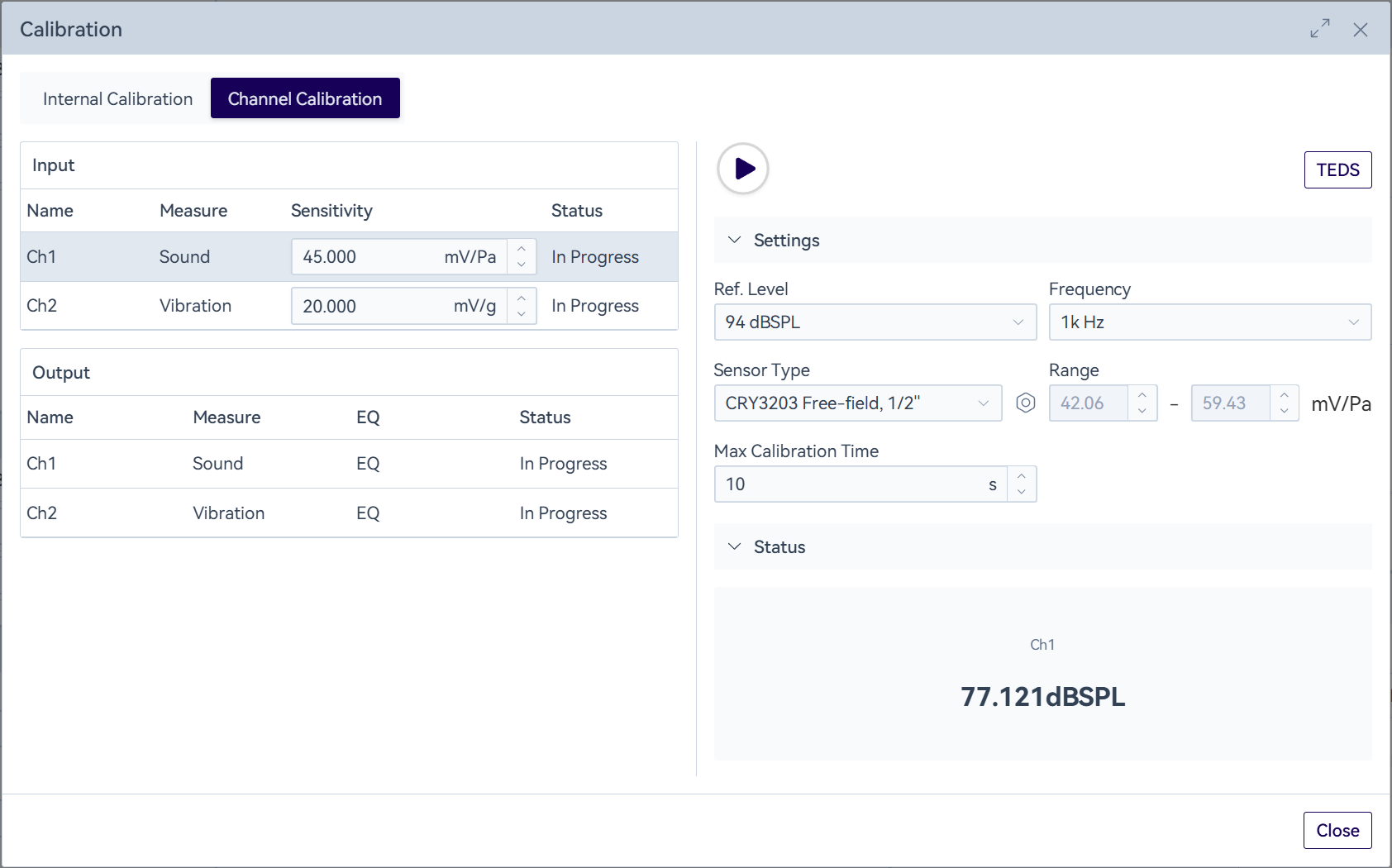Click the TEDS button
The image size is (1392, 868).
[x=1337, y=170]
